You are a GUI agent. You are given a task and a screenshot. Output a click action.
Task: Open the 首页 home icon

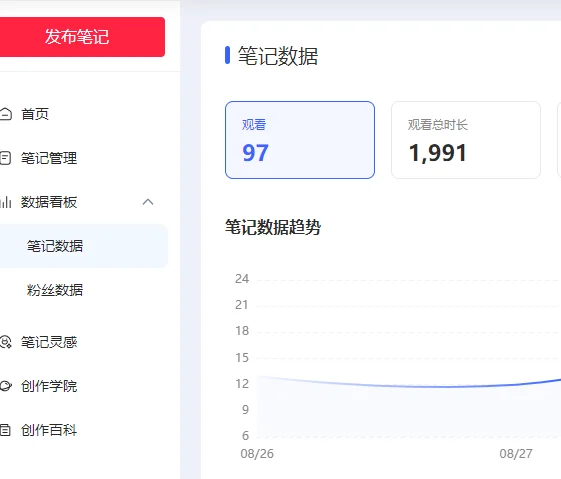click(5, 114)
